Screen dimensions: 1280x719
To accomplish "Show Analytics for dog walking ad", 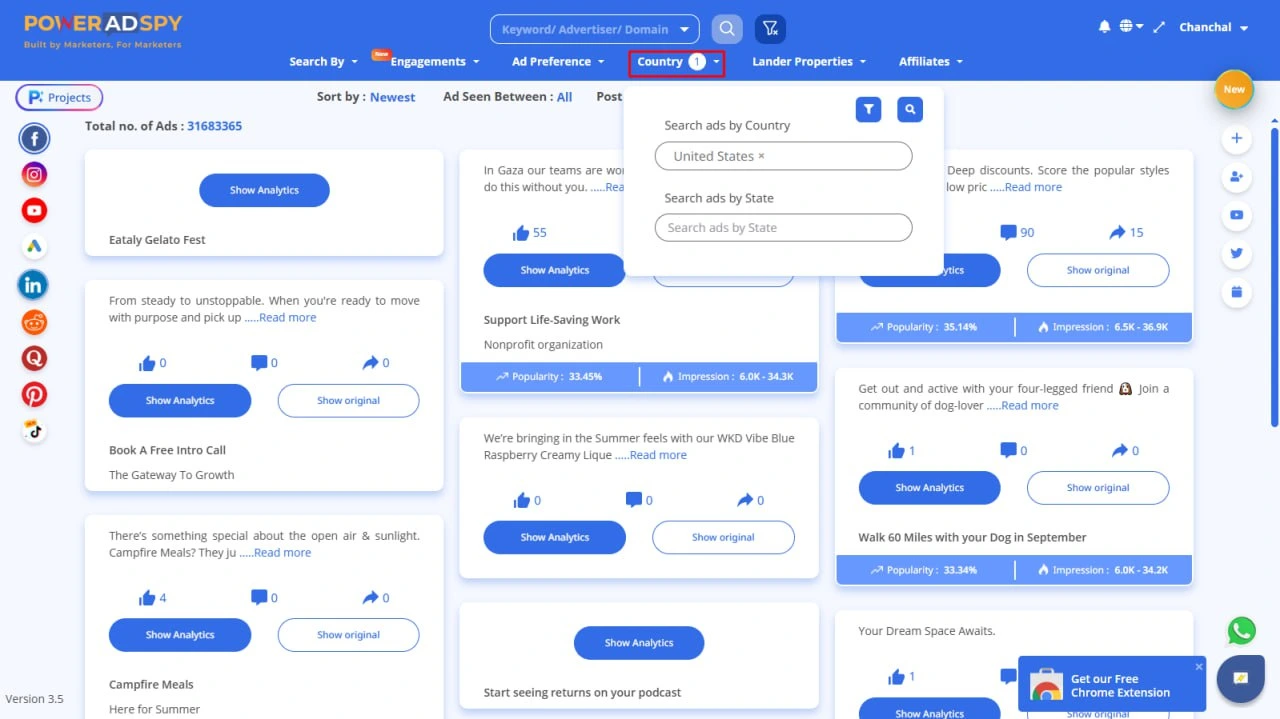I will 929,488.
